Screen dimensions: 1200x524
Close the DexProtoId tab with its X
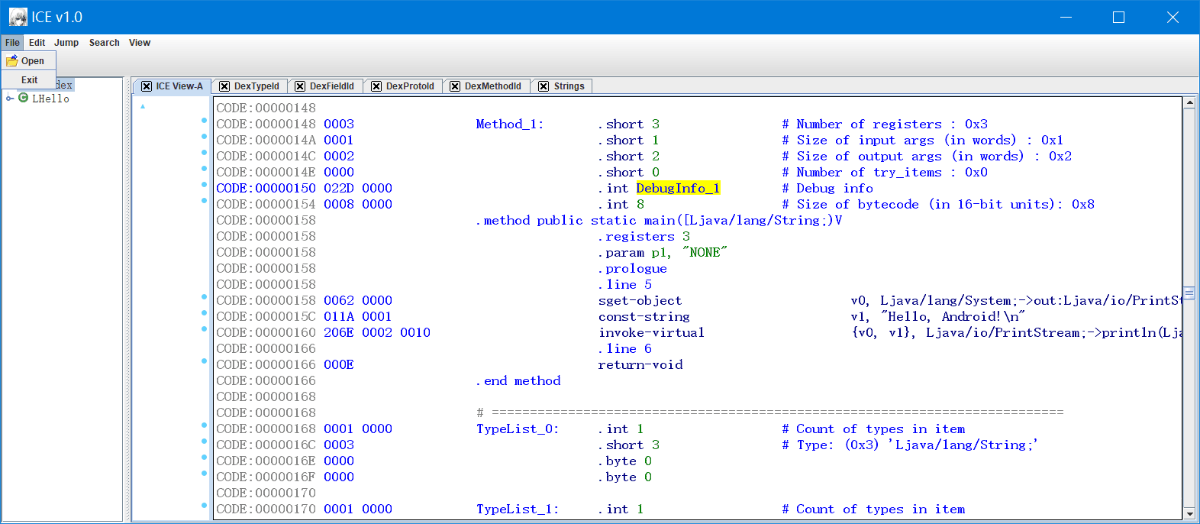coord(377,86)
